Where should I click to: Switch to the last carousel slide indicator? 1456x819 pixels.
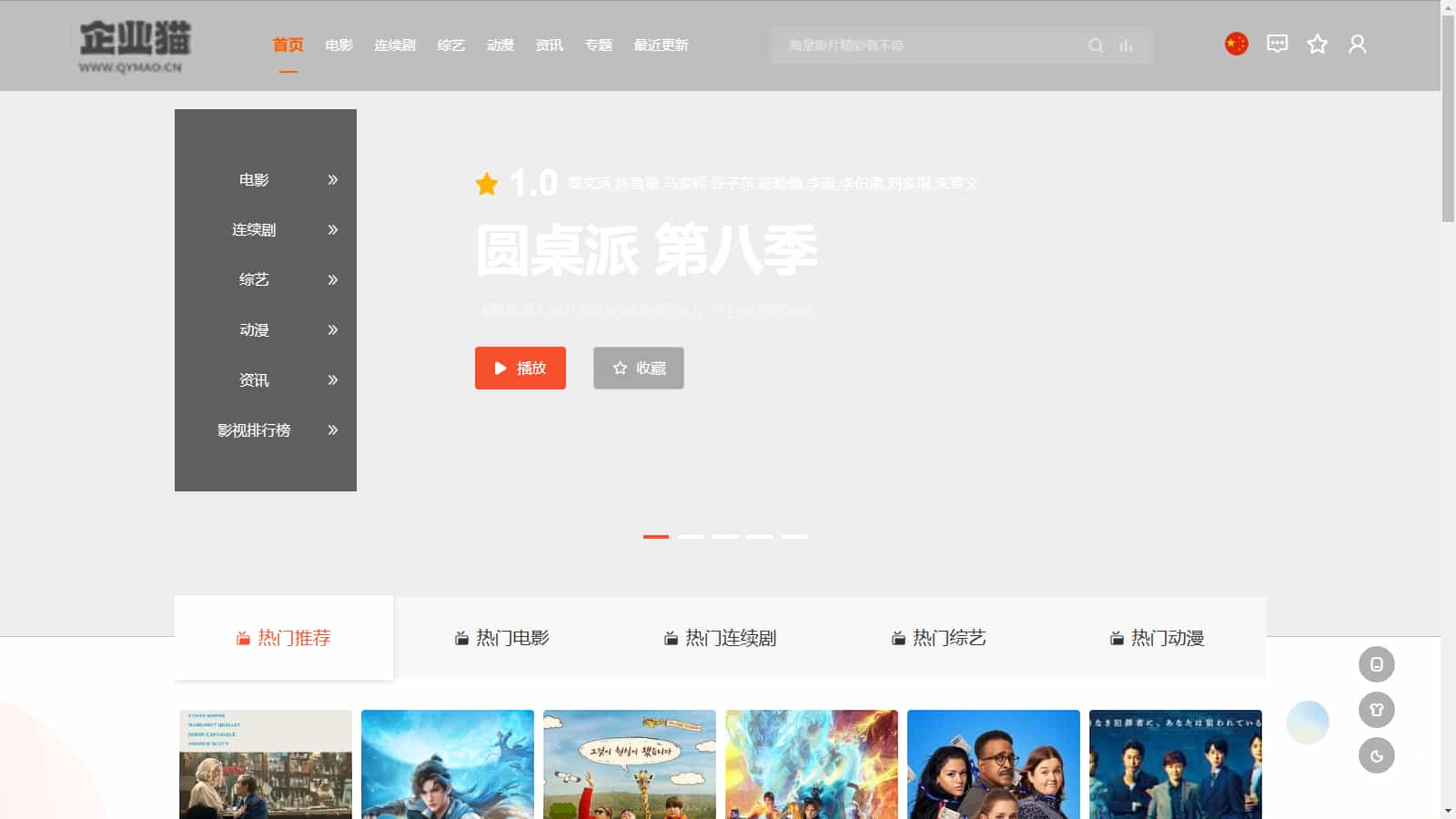point(794,537)
